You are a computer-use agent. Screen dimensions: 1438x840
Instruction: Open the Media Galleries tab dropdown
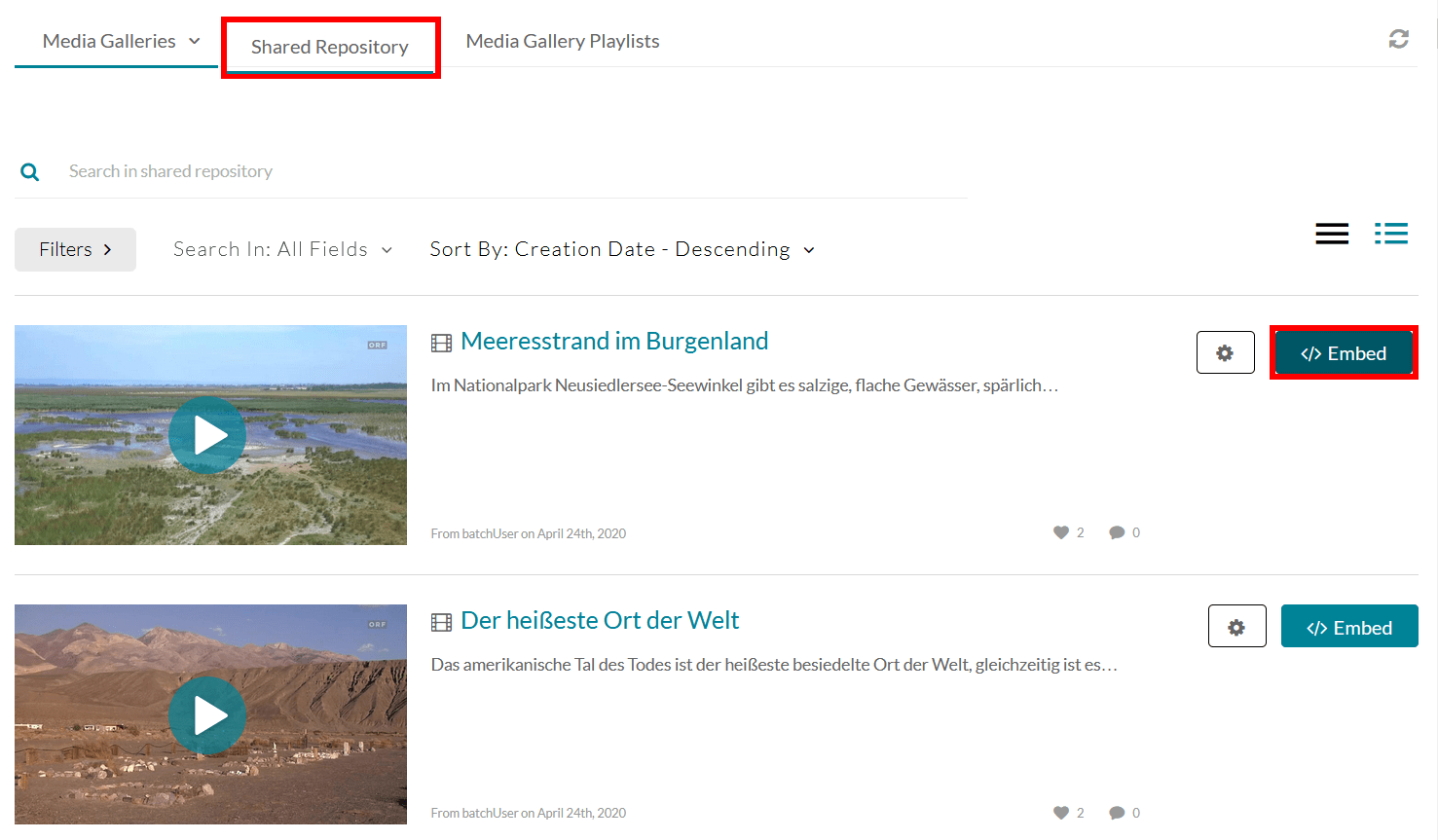pyautogui.click(x=121, y=42)
